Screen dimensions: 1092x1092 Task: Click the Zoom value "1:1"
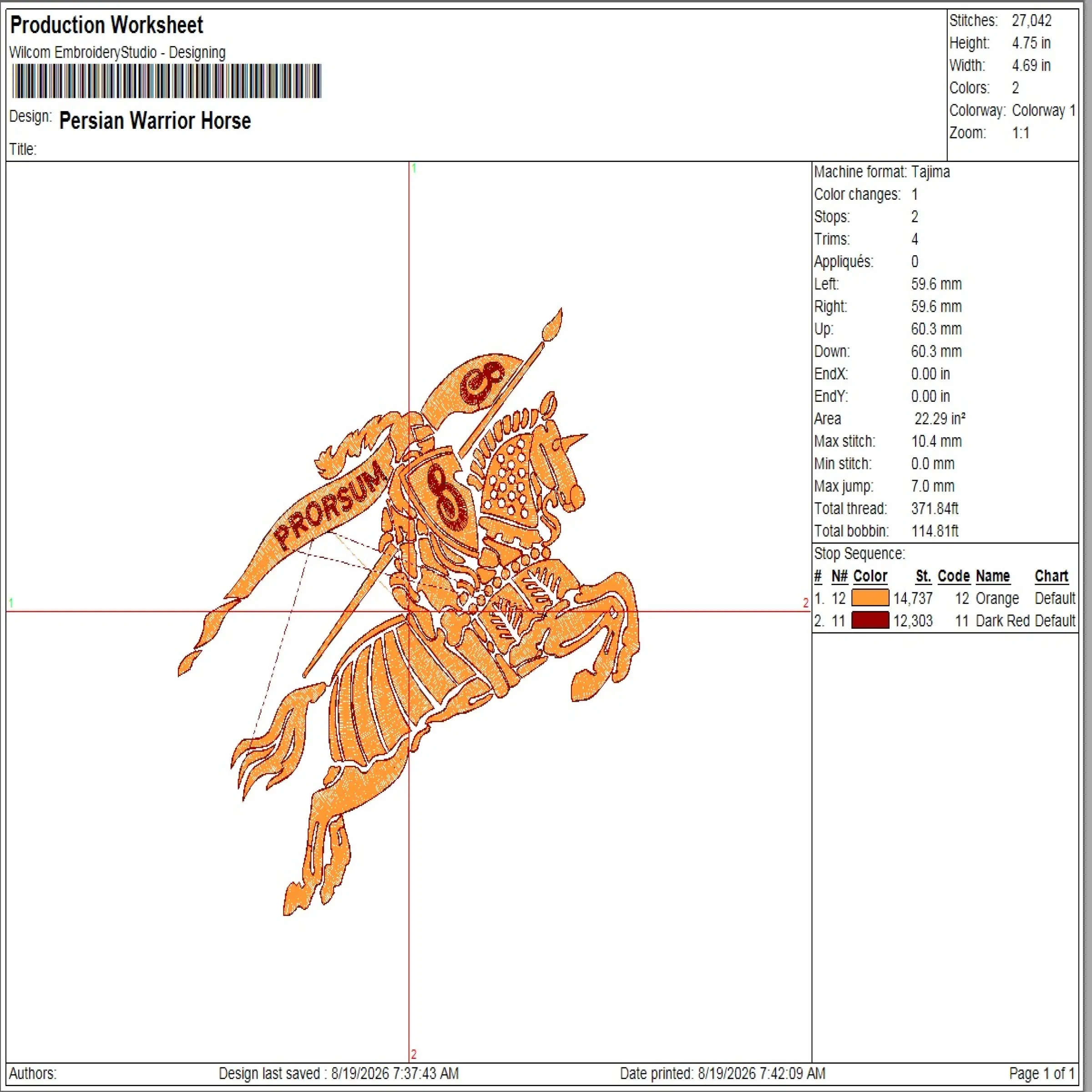click(x=1020, y=133)
